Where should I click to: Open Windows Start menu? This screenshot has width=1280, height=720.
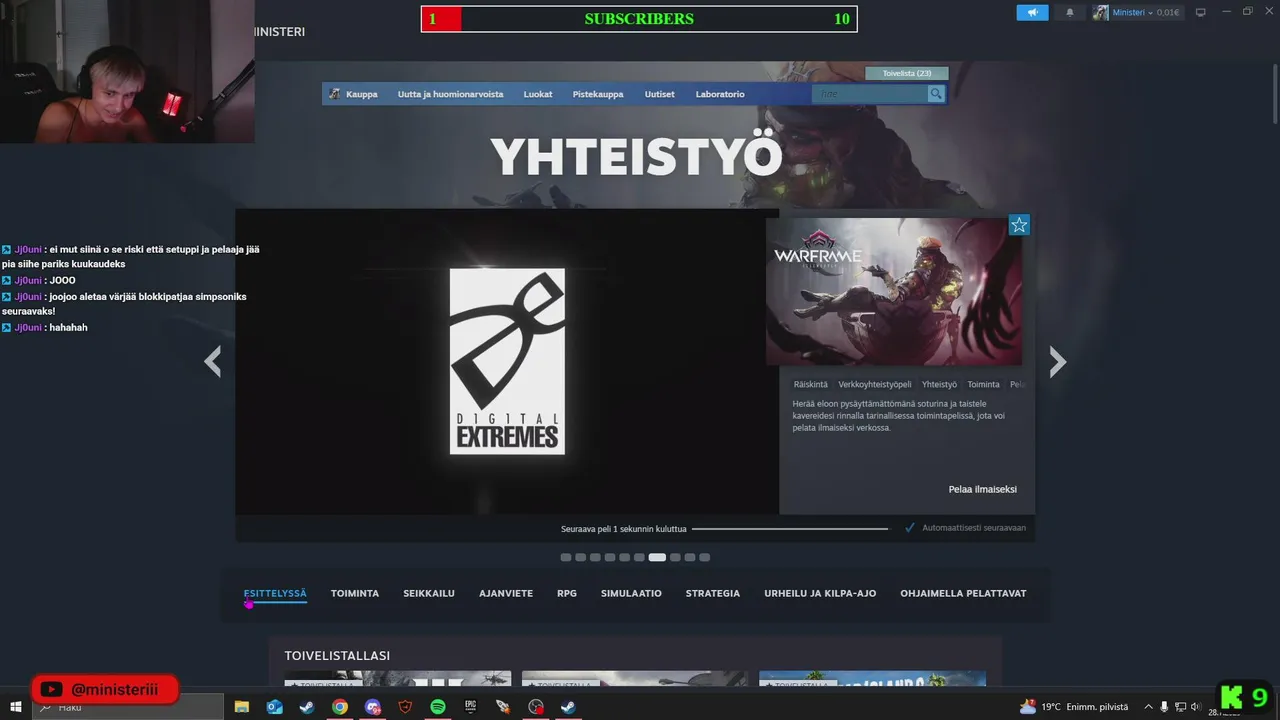click(x=16, y=707)
